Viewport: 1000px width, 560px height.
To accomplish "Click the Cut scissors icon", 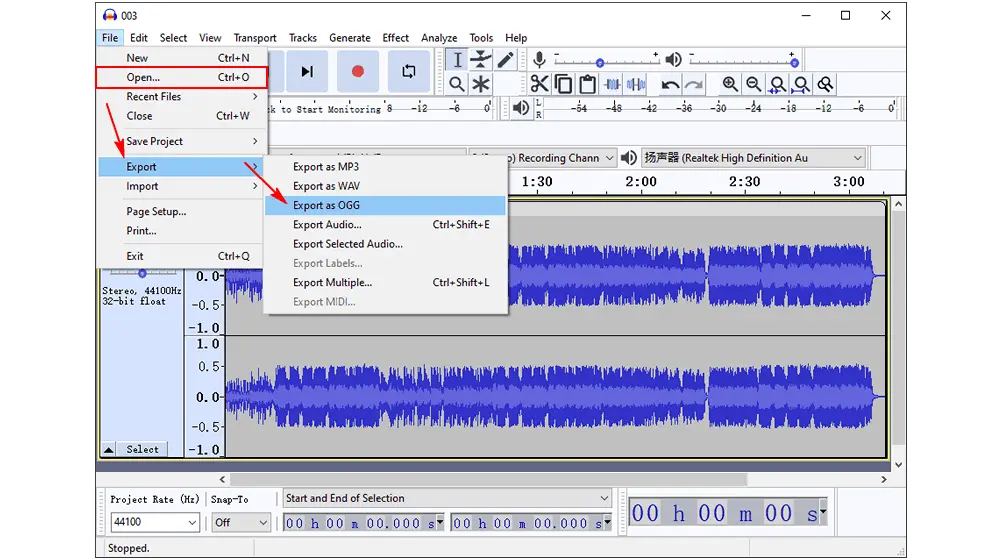I will (x=539, y=84).
